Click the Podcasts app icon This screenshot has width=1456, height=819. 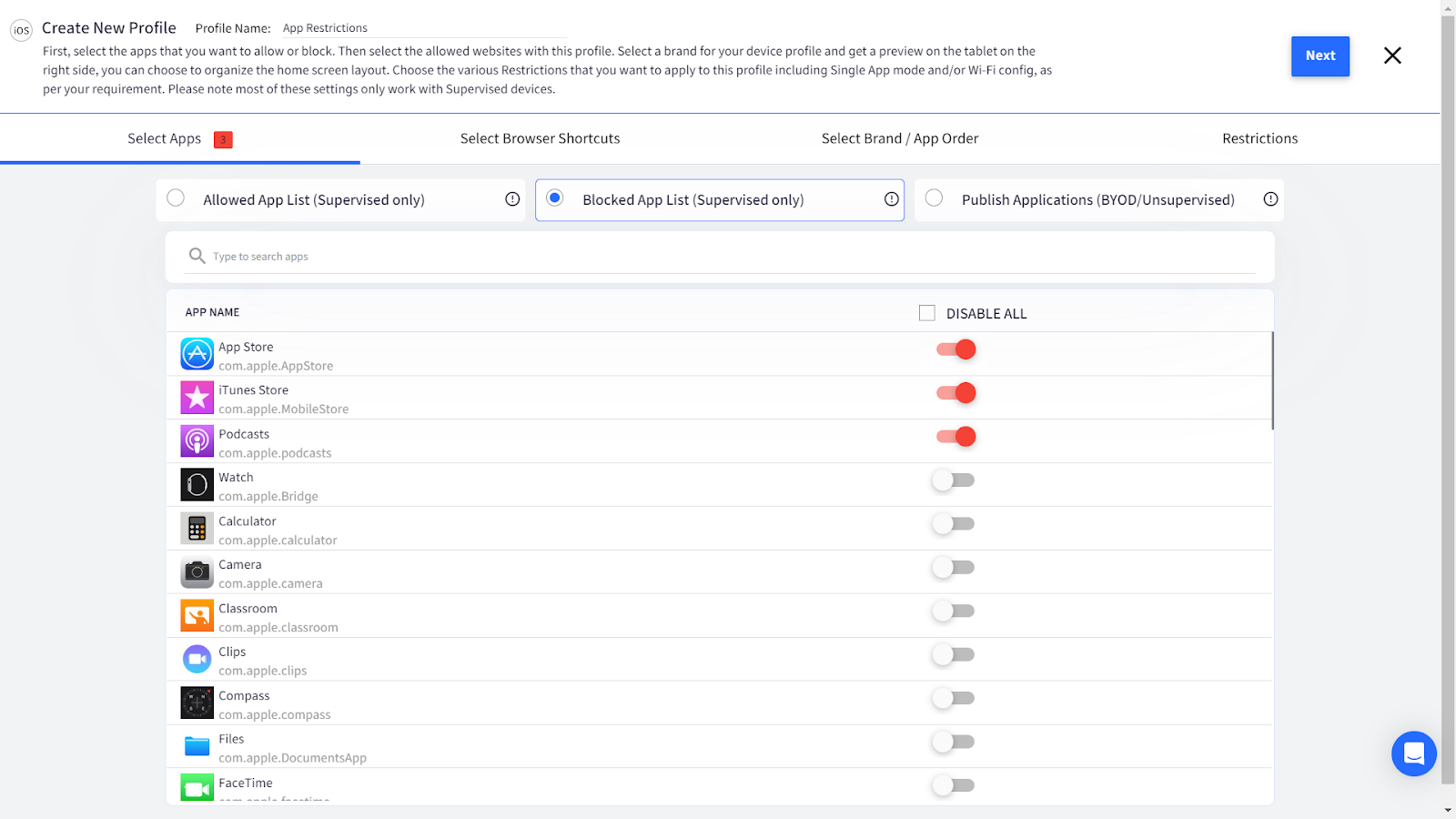click(x=197, y=441)
